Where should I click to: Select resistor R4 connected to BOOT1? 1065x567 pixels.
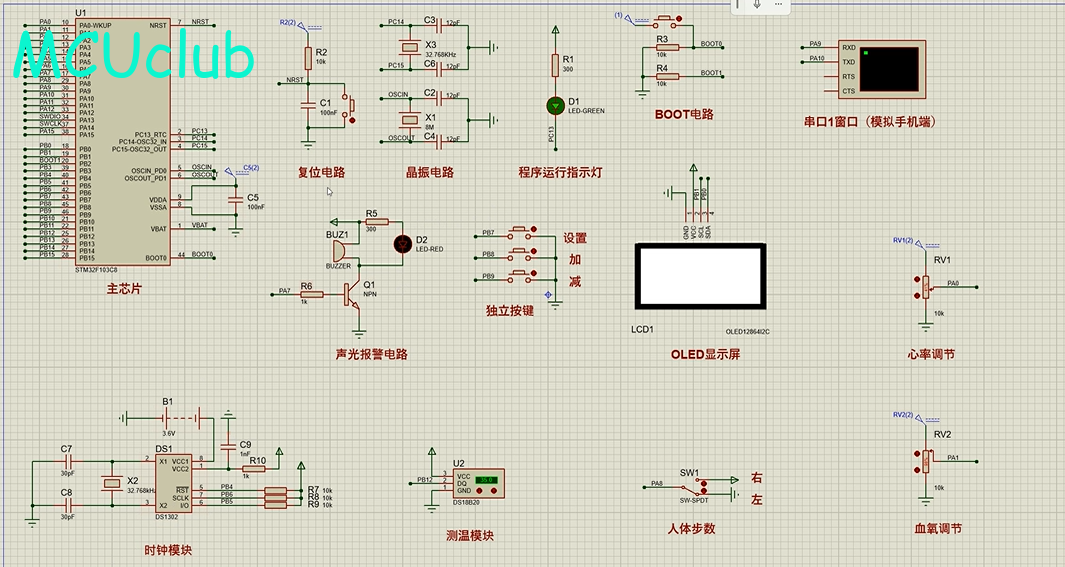[x=667, y=76]
